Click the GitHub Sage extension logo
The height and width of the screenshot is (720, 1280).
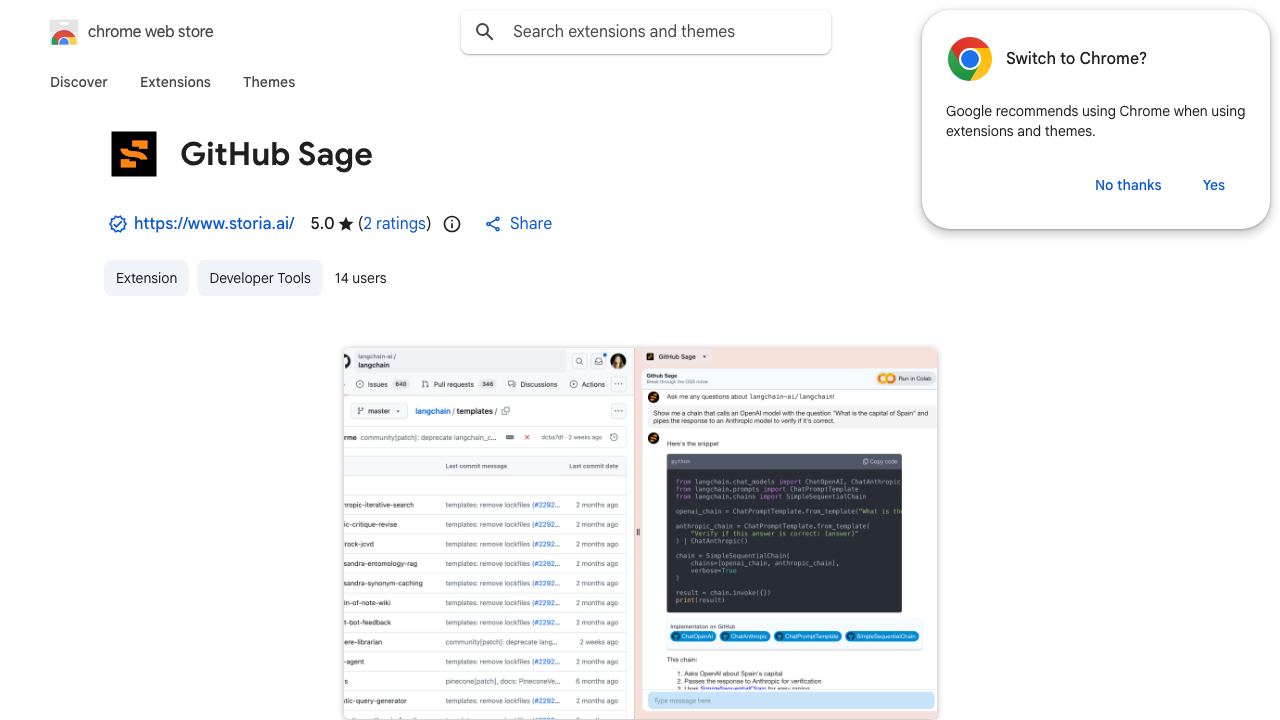coord(134,154)
